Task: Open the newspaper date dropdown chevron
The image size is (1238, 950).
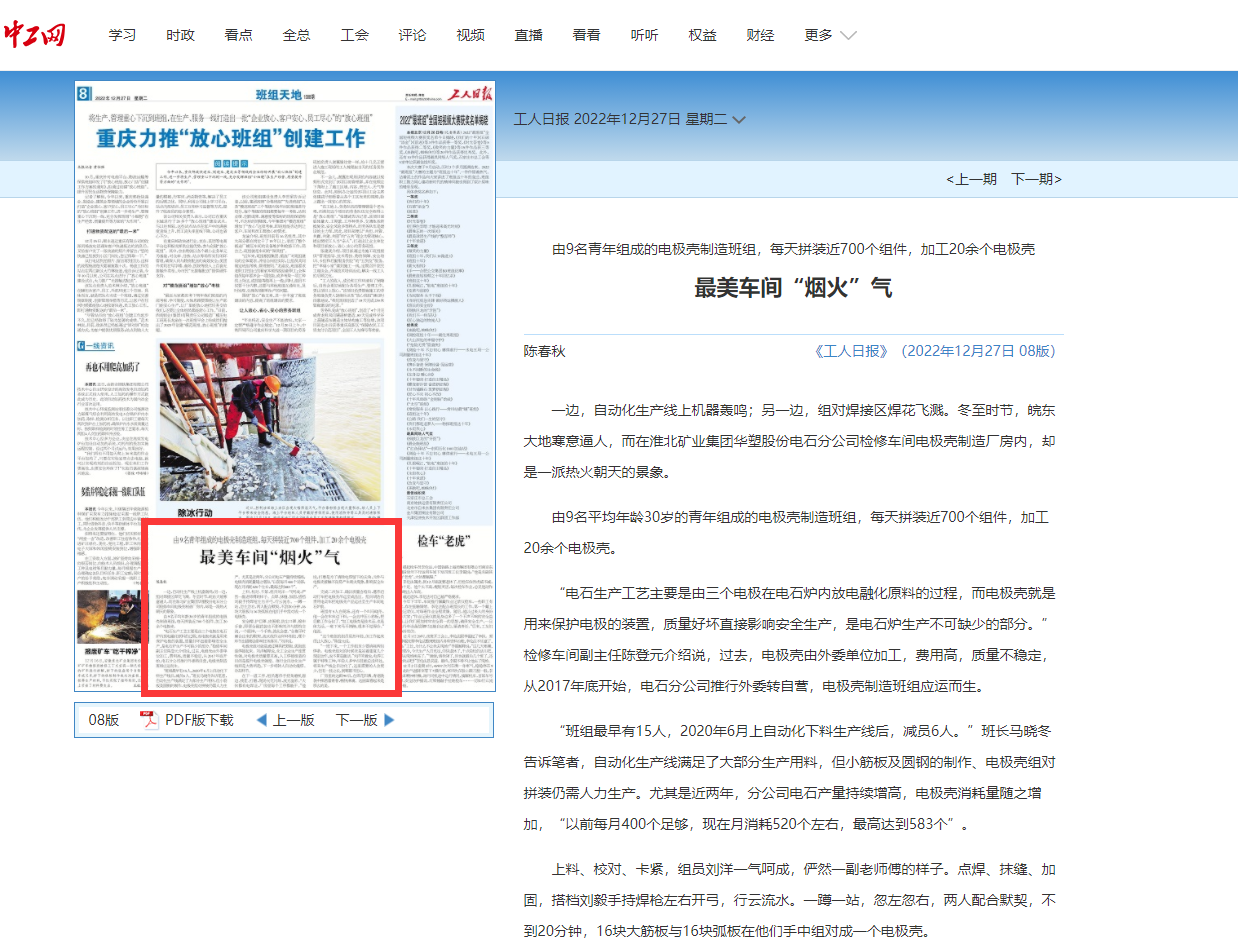Action: click(739, 120)
